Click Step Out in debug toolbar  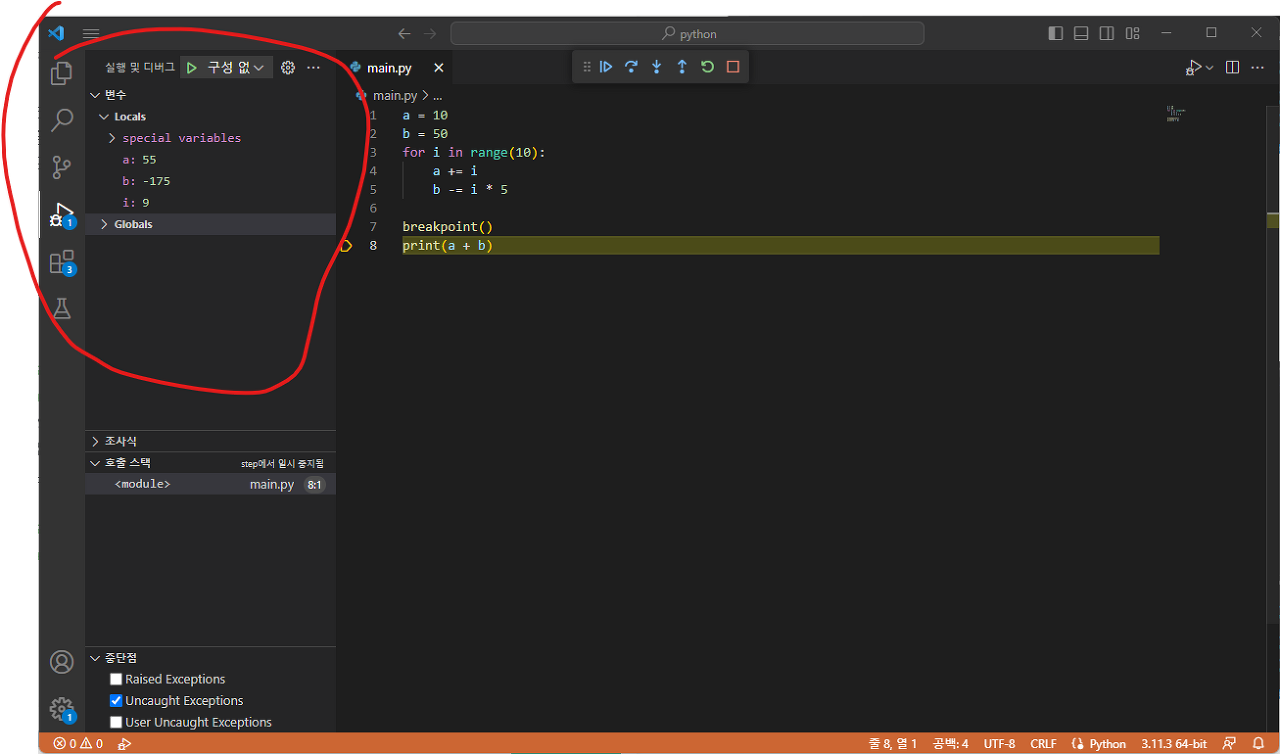(x=682, y=67)
